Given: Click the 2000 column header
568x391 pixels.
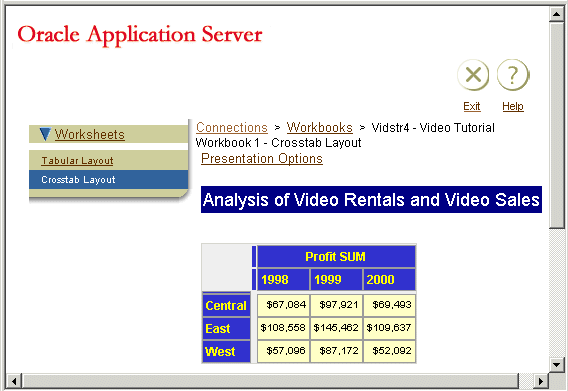Looking at the screenshot, I should click(x=389, y=279).
